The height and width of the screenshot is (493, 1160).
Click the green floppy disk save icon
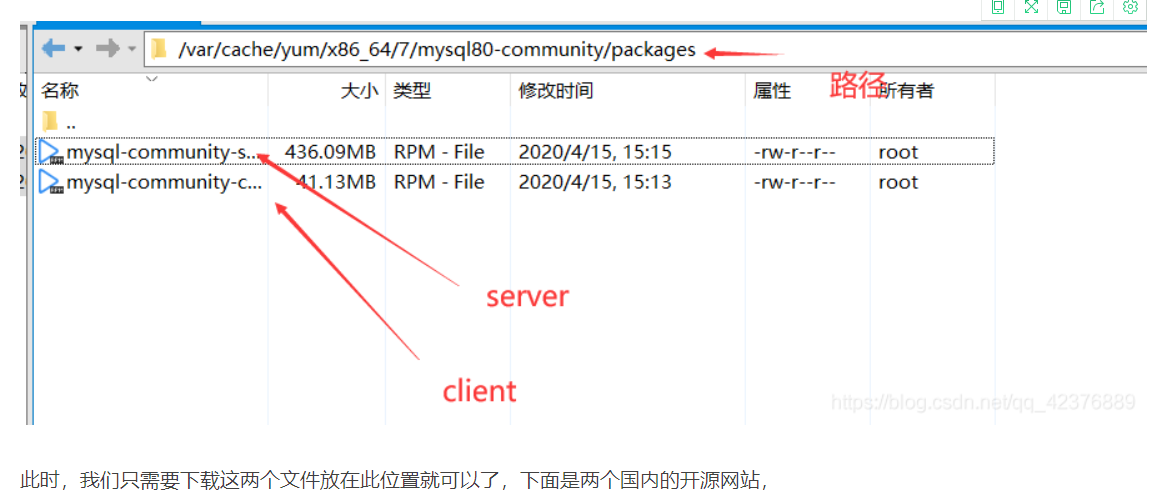1064,7
